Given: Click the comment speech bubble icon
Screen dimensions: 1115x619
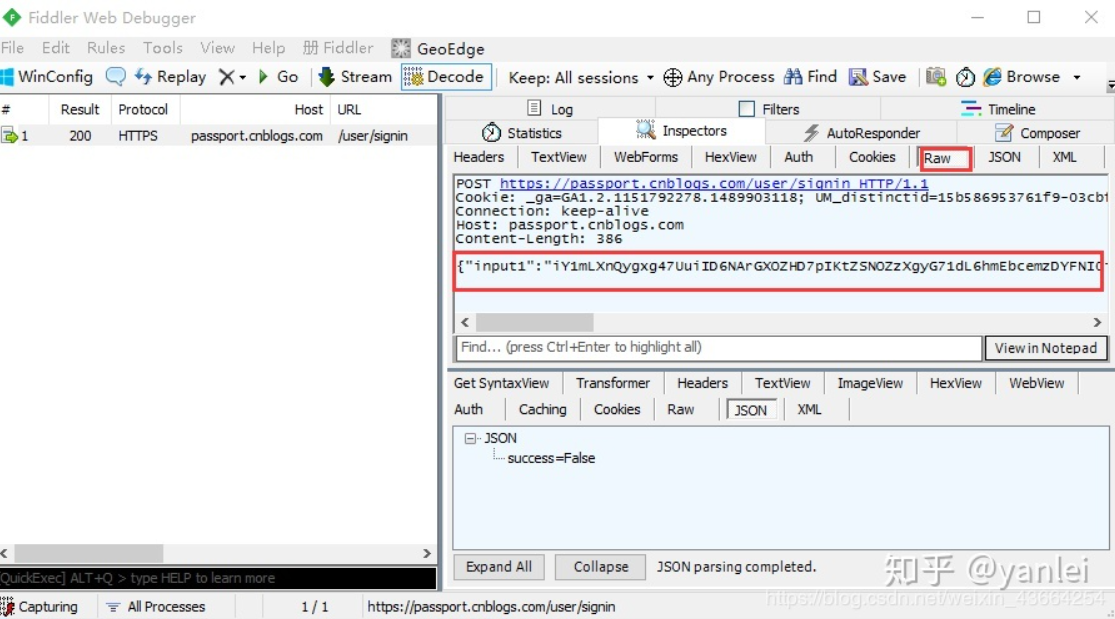Looking at the screenshot, I should [116, 77].
